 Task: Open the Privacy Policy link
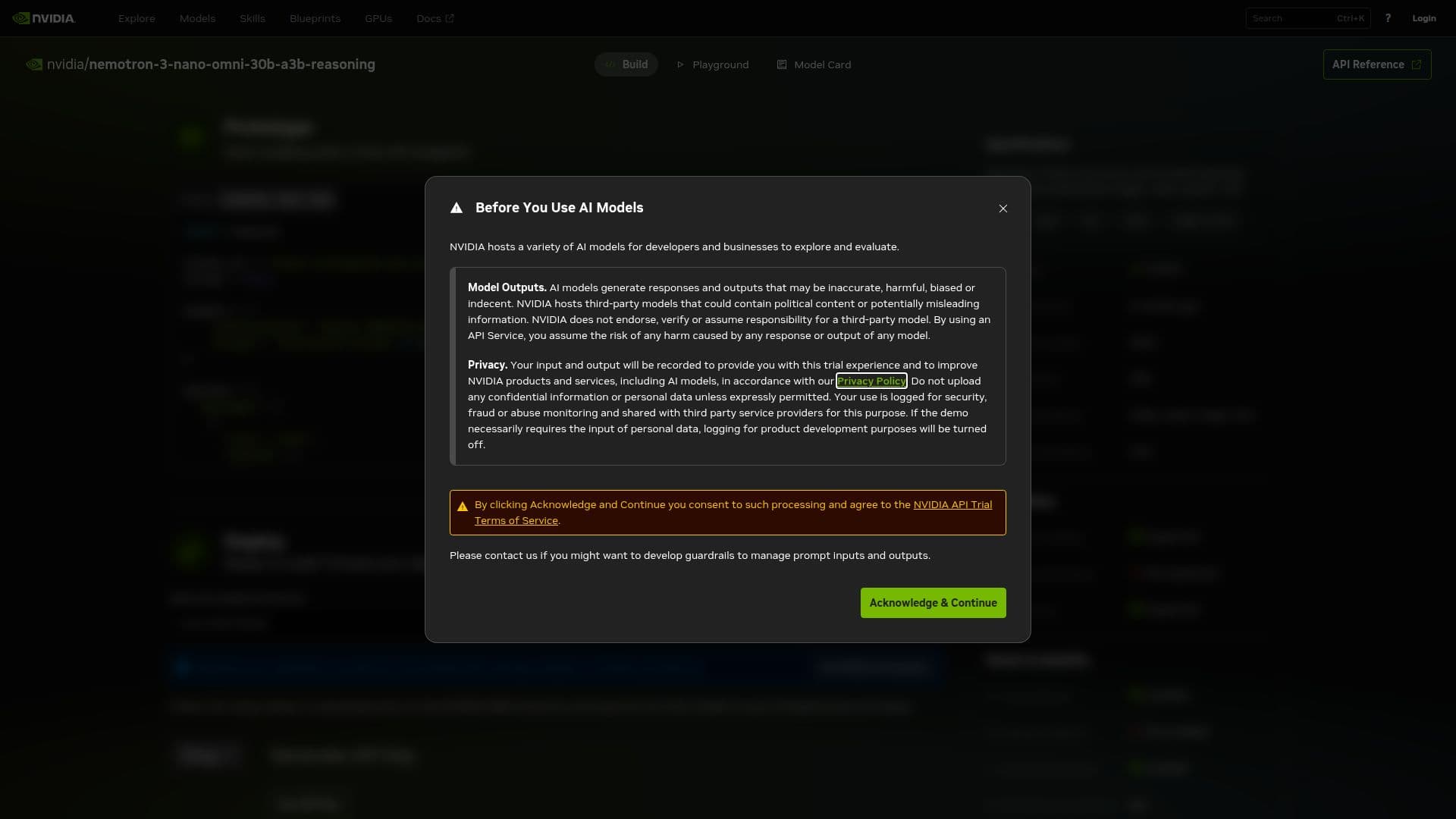(x=871, y=381)
